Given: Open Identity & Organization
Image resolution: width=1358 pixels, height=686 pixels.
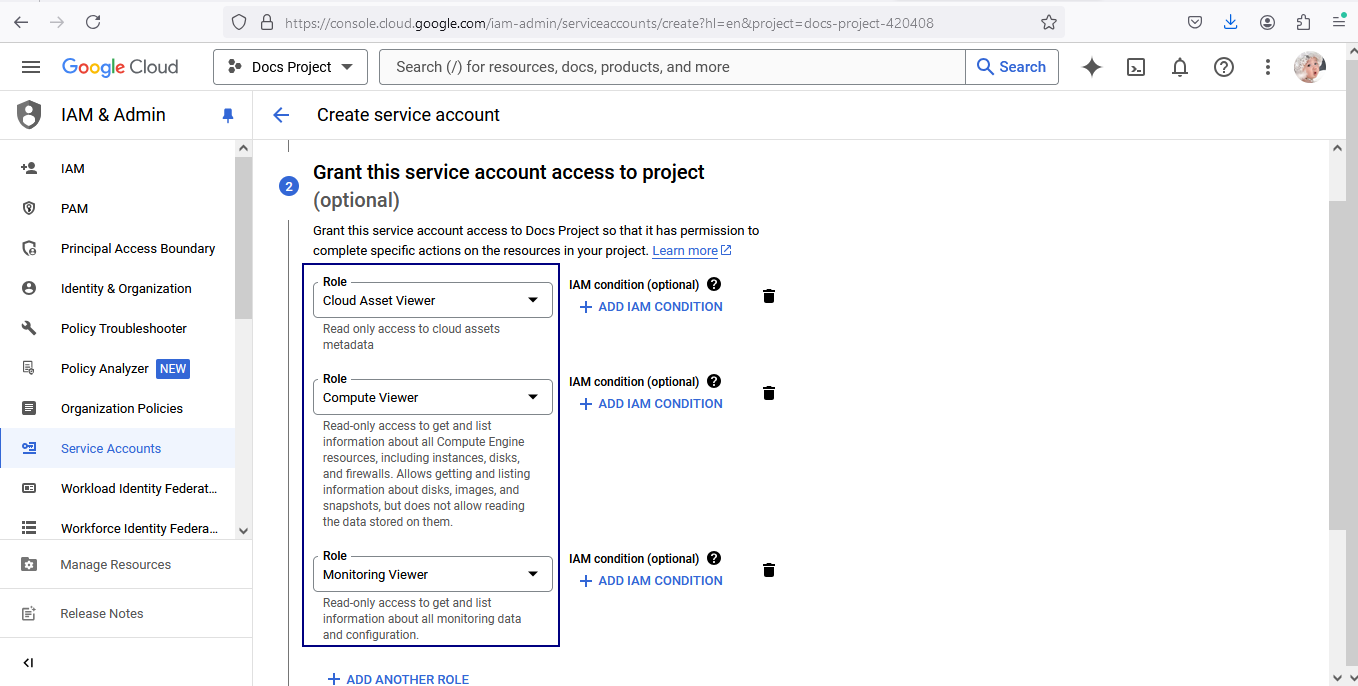Looking at the screenshot, I should (118, 288).
